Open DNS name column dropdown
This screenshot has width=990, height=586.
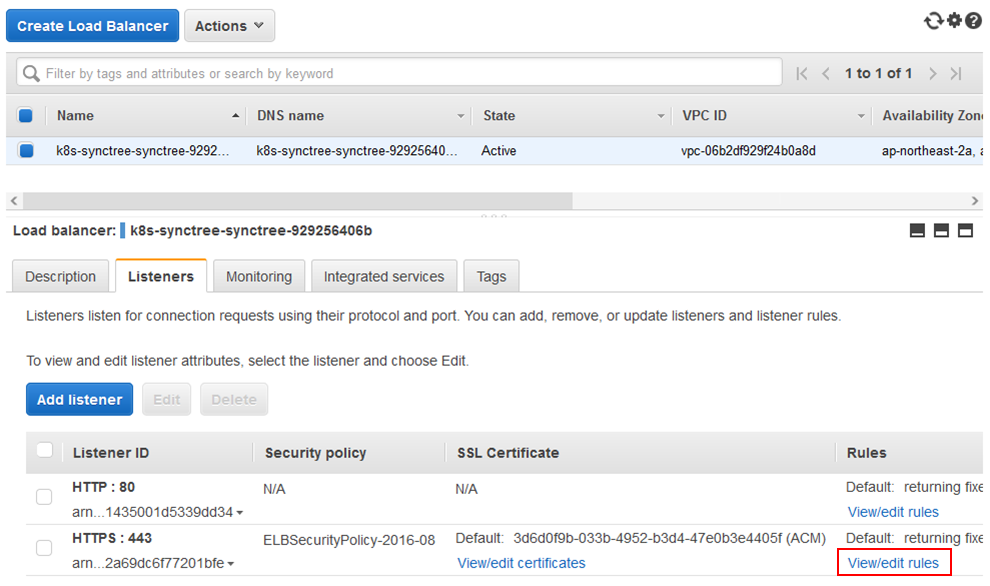tap(460, 116)
